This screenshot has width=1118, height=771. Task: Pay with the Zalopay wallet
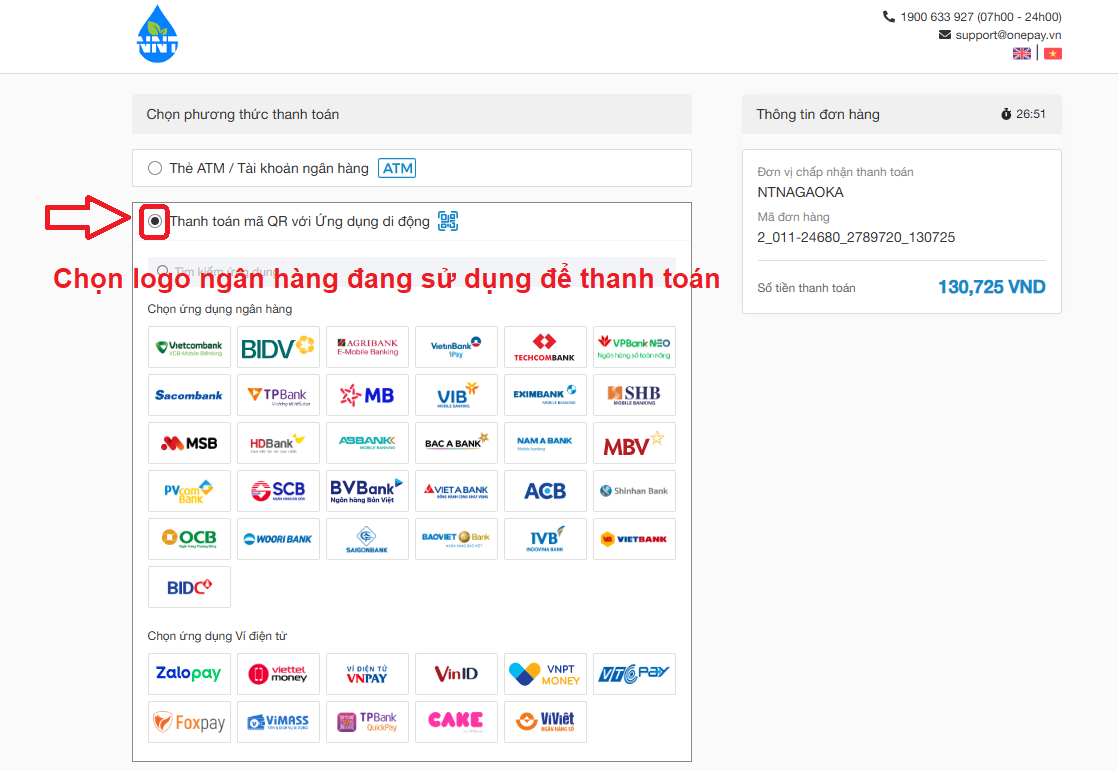coord(189,674)
